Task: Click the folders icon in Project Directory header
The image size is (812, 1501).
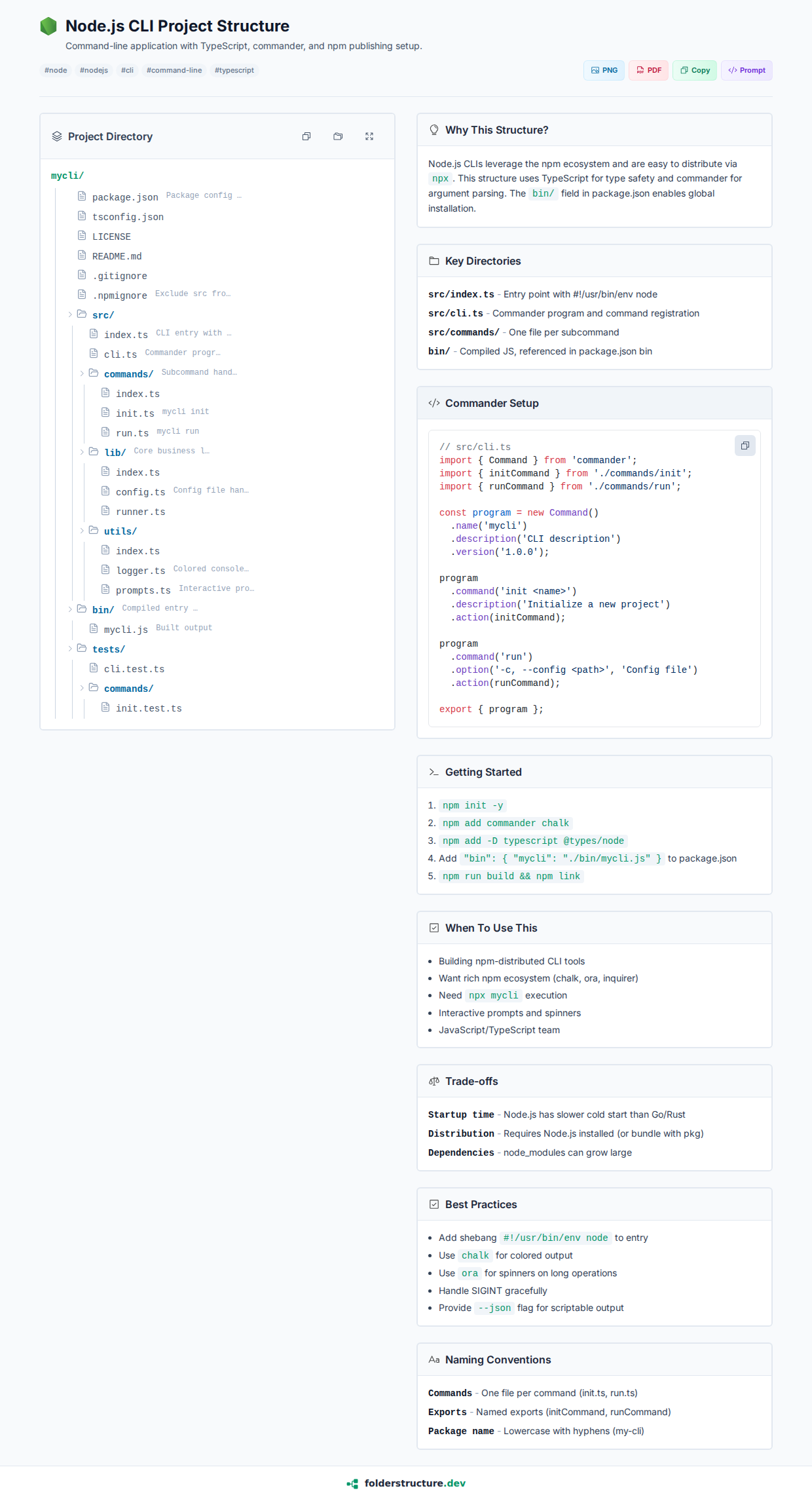Action: 338,136
